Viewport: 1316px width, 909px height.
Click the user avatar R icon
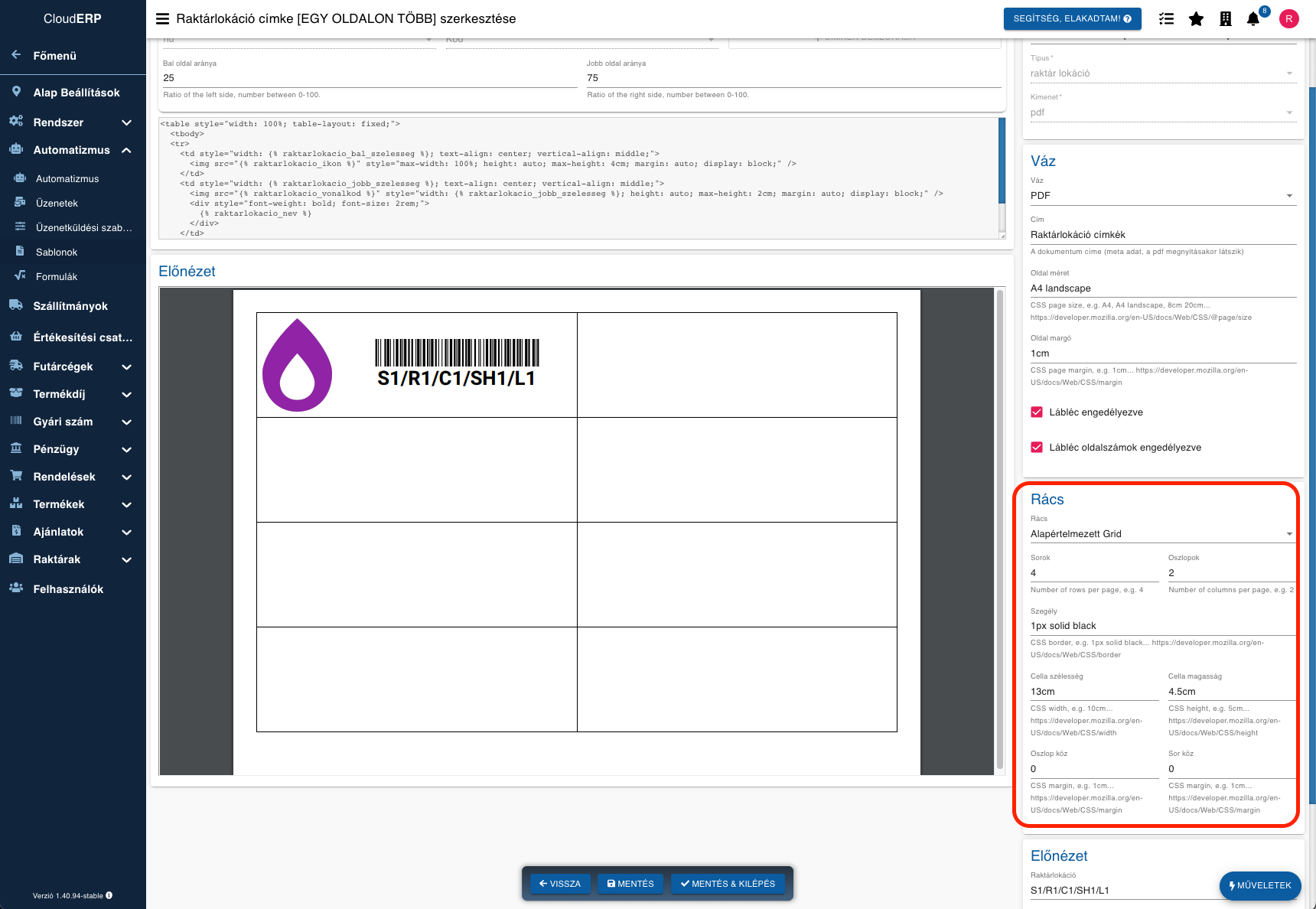point(1289,19)
